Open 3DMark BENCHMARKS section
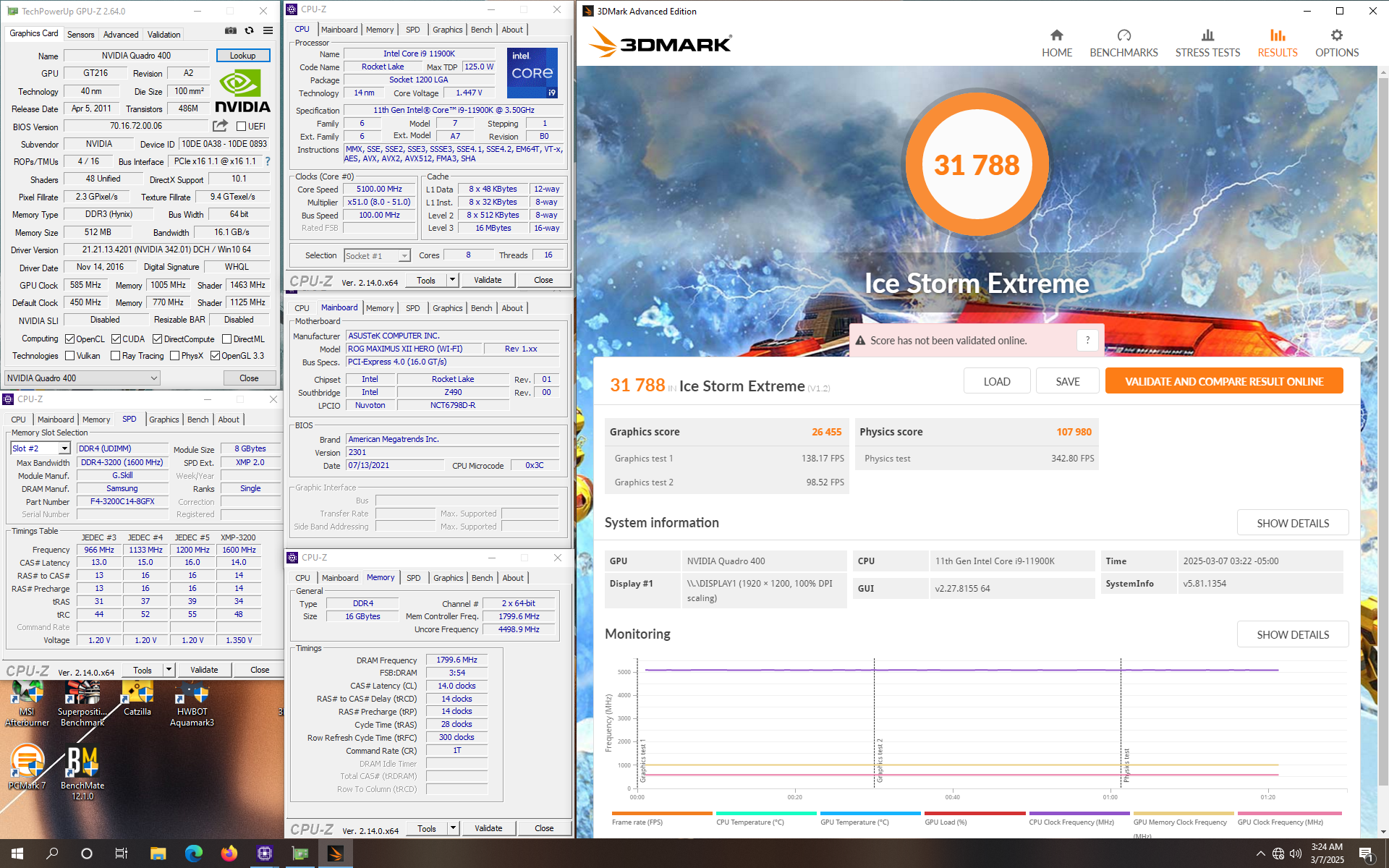 [1123, 43]
